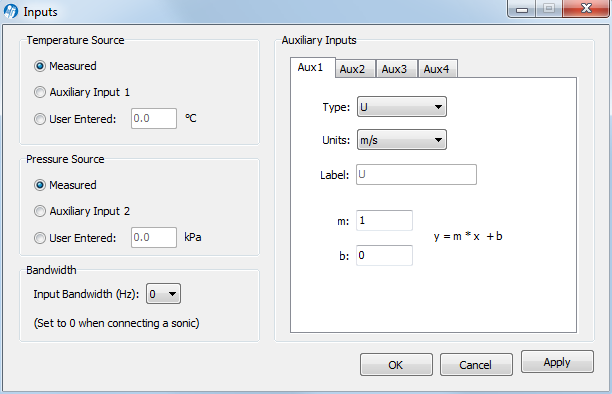Expand the Input Bandwidth dropdown
Screen dimensions: 612x394
(163, 294)
